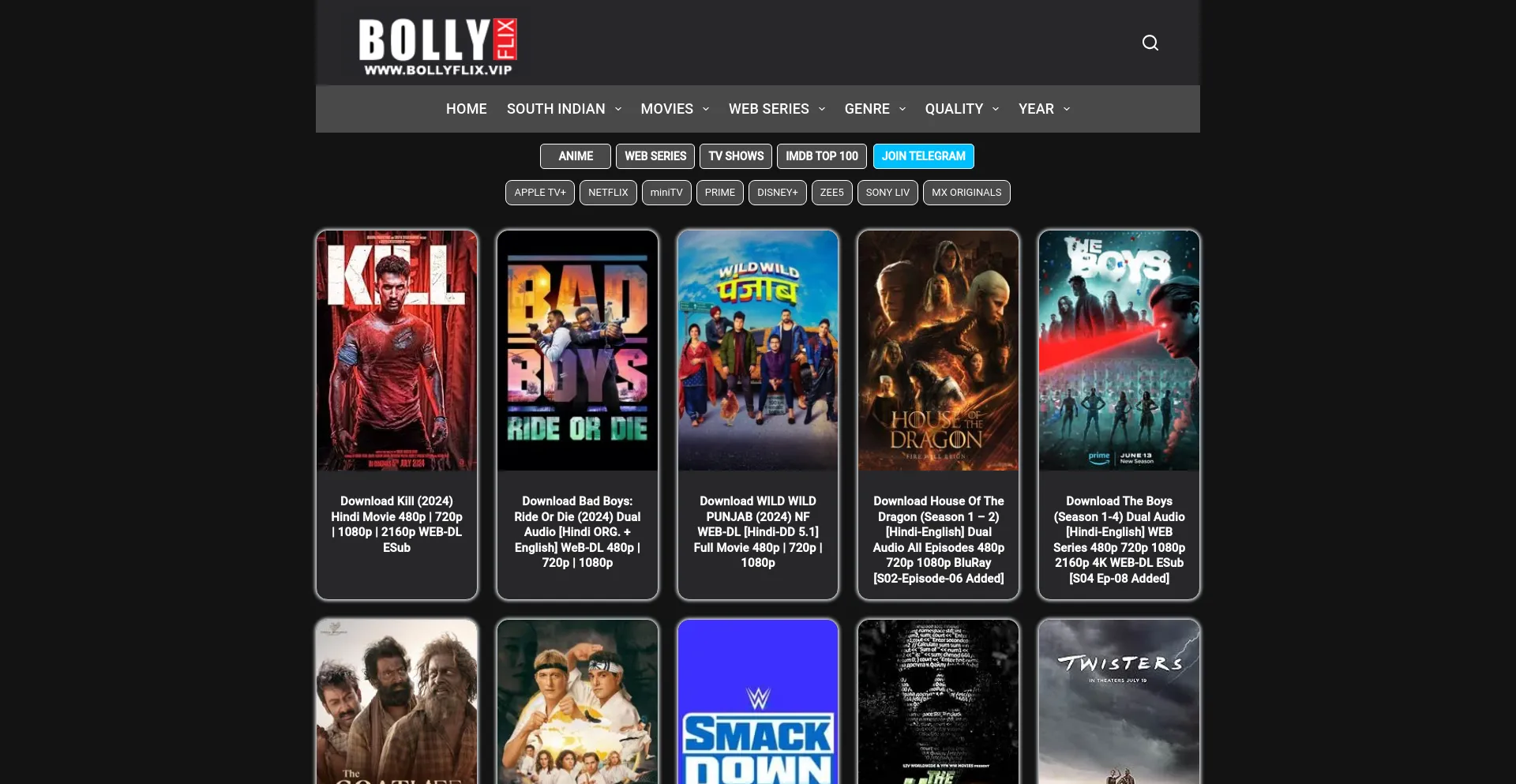Expand the GENRE dropdown chevron
The width and height of the screenshot is (1516, 784).
[x=902, y=109]
